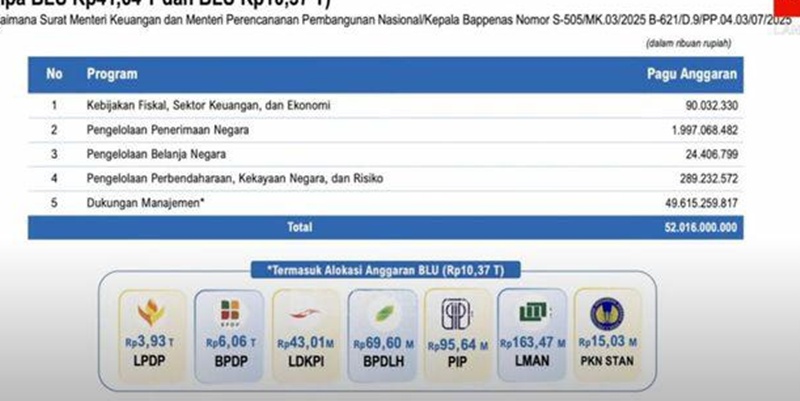Click the Rp163,47 M amount
Viewport: 800px width, 401px height.
point(533,343)
